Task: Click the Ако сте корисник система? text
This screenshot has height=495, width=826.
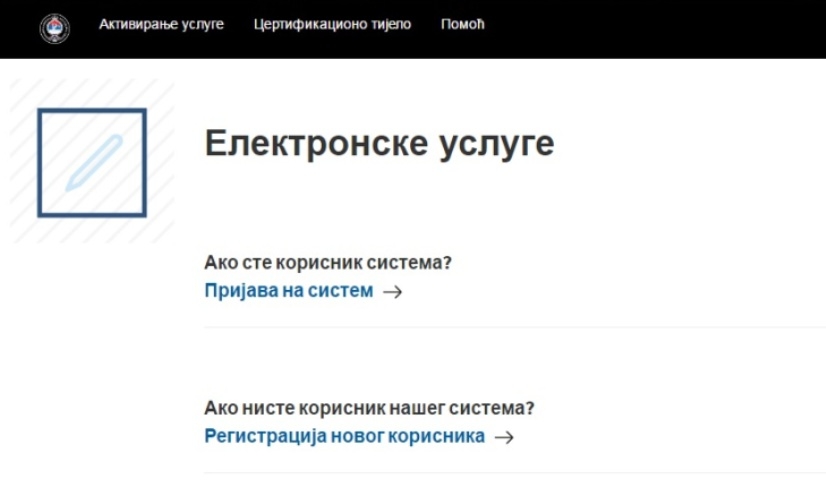Action: pyautogui.click(x=328, y=263)
